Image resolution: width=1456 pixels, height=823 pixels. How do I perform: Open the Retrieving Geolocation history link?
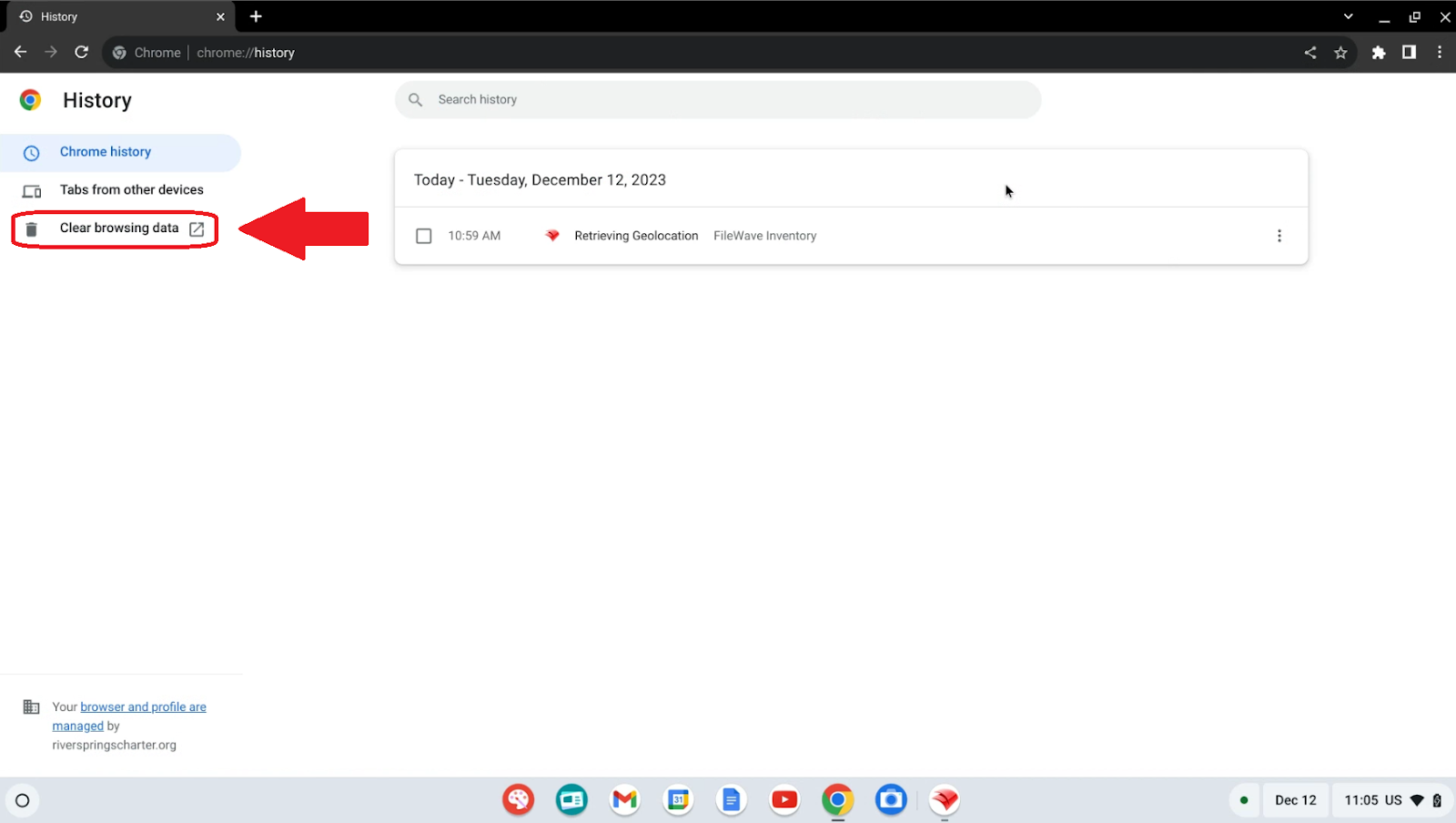point(636,236)
